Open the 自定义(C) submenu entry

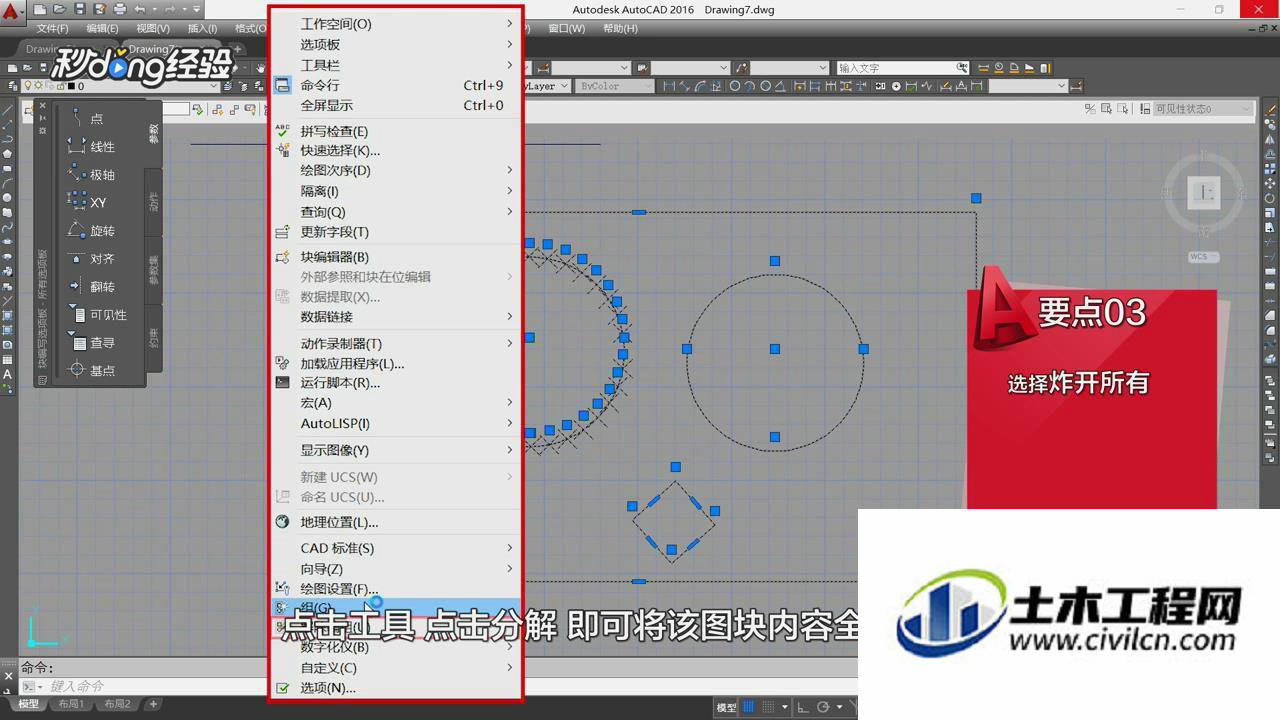[x=395, y=668]
